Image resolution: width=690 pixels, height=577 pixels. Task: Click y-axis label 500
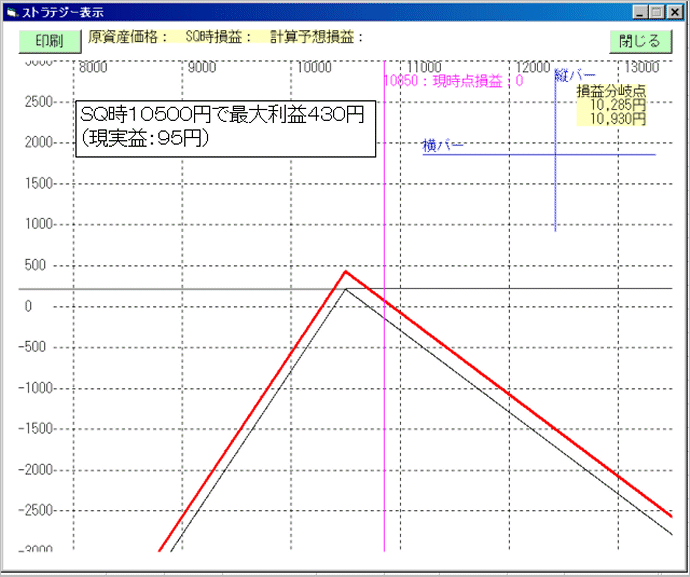[35, 265]
